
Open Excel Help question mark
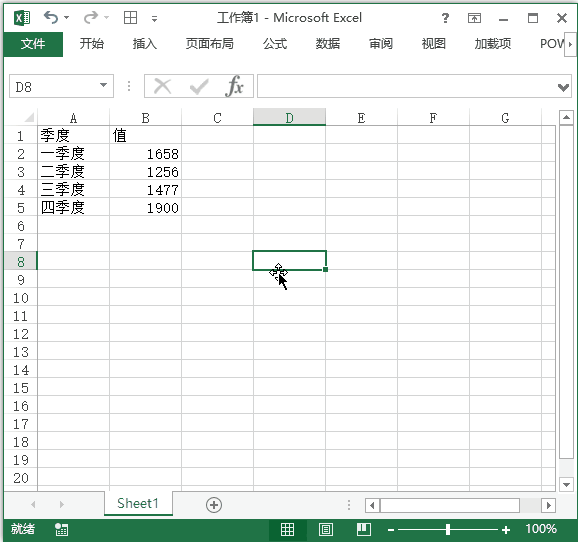click(x=445, y=18)
